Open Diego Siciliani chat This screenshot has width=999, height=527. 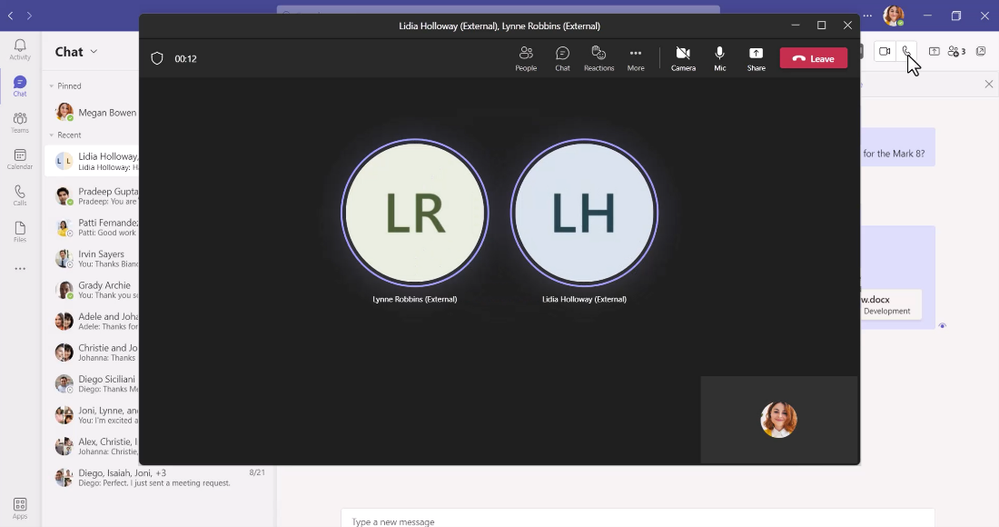click(92, 383)
